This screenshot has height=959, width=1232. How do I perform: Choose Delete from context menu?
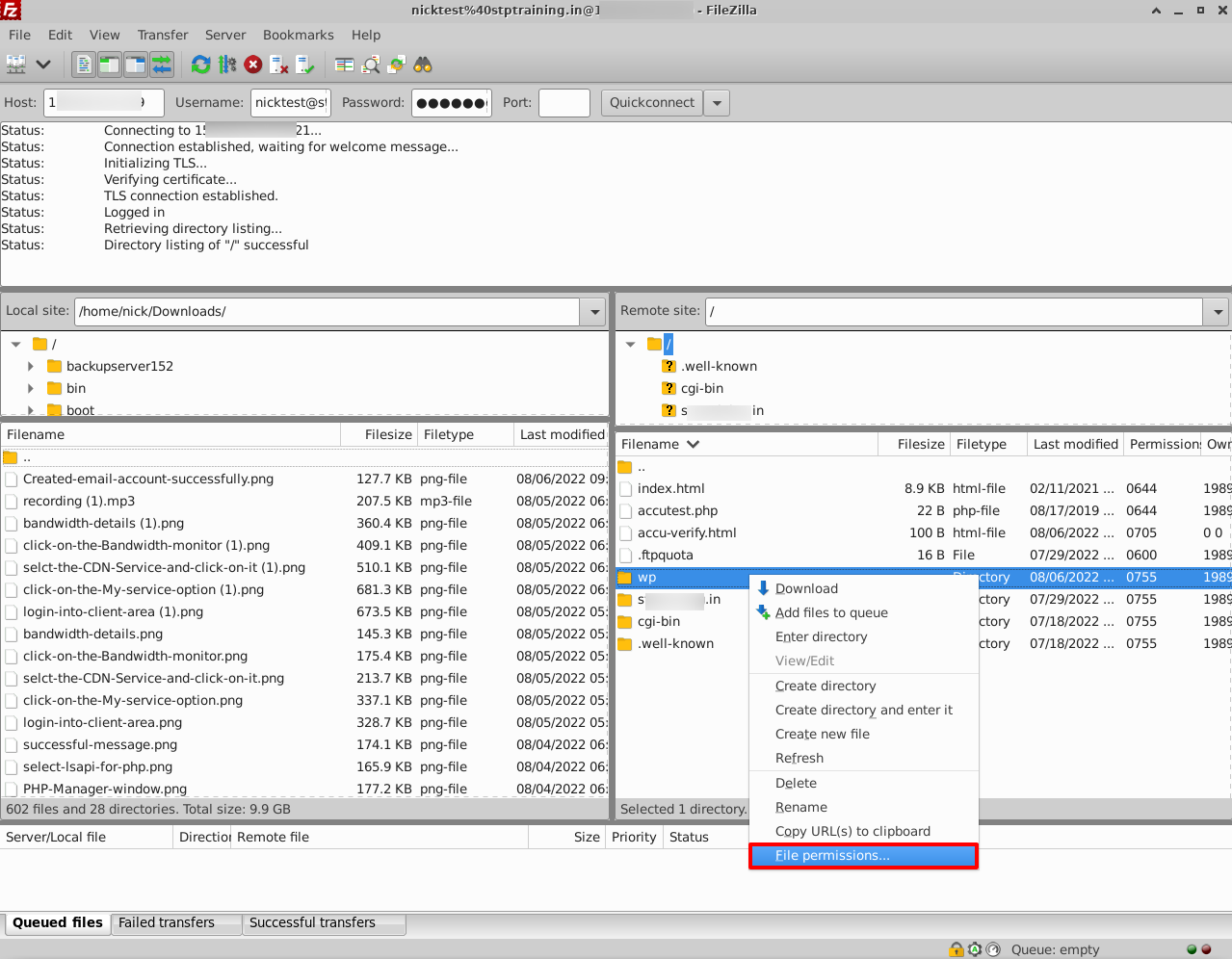(x=864, y=783)
